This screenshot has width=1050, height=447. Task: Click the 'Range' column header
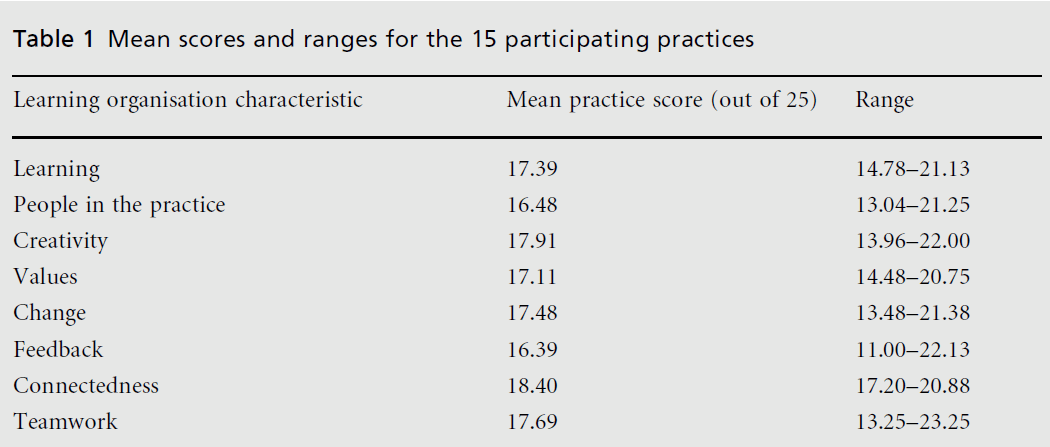pos(884,100)
